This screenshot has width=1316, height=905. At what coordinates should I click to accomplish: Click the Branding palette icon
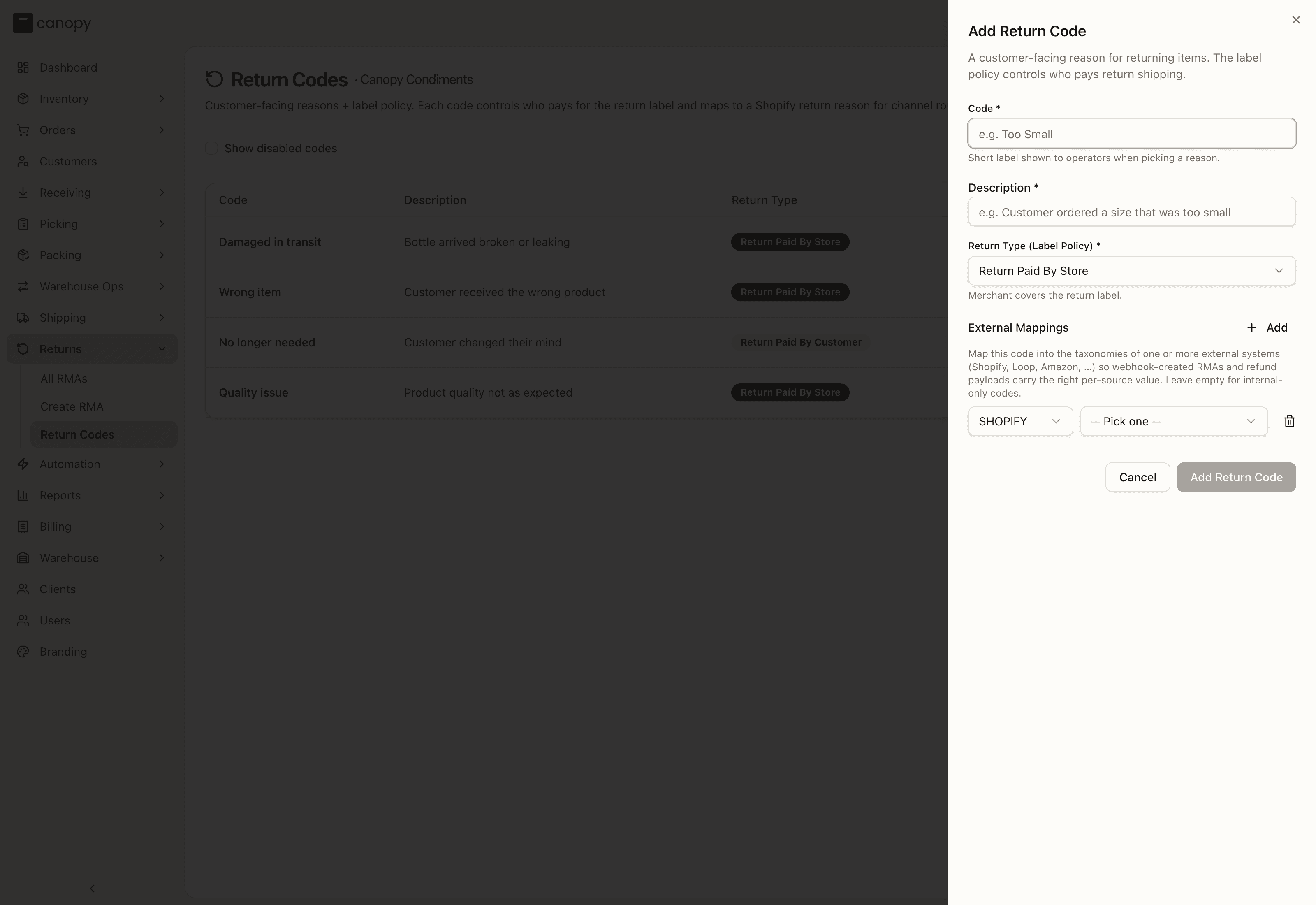[23, 652]
